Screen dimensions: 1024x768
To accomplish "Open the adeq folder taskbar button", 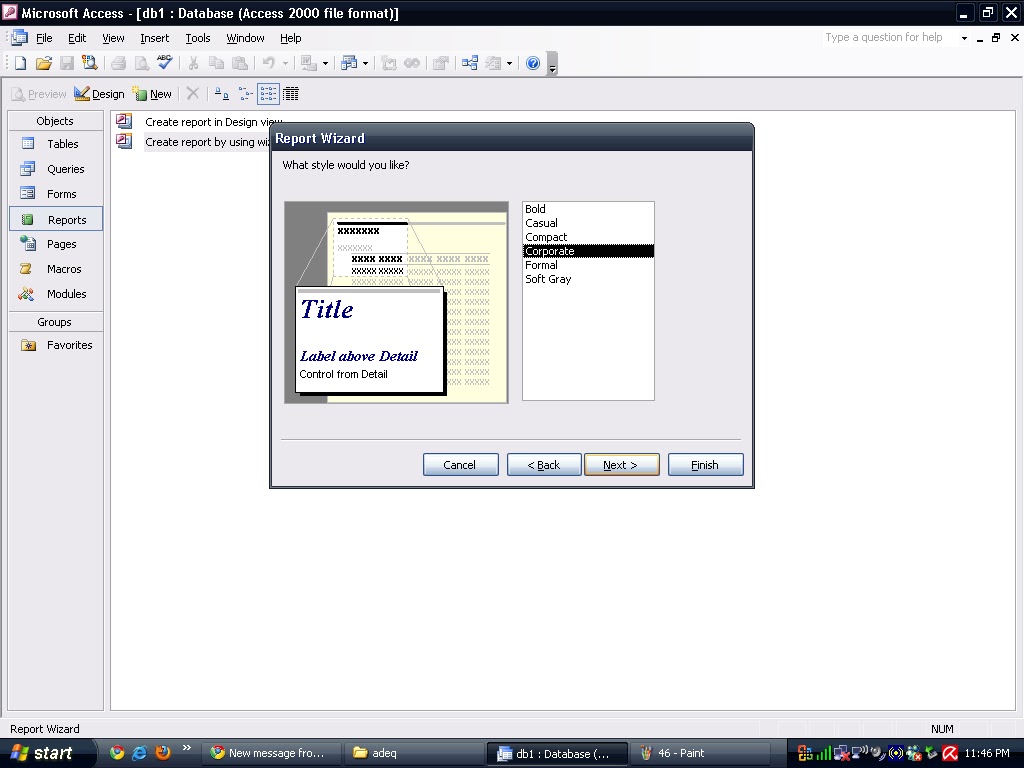I will 412,753.
